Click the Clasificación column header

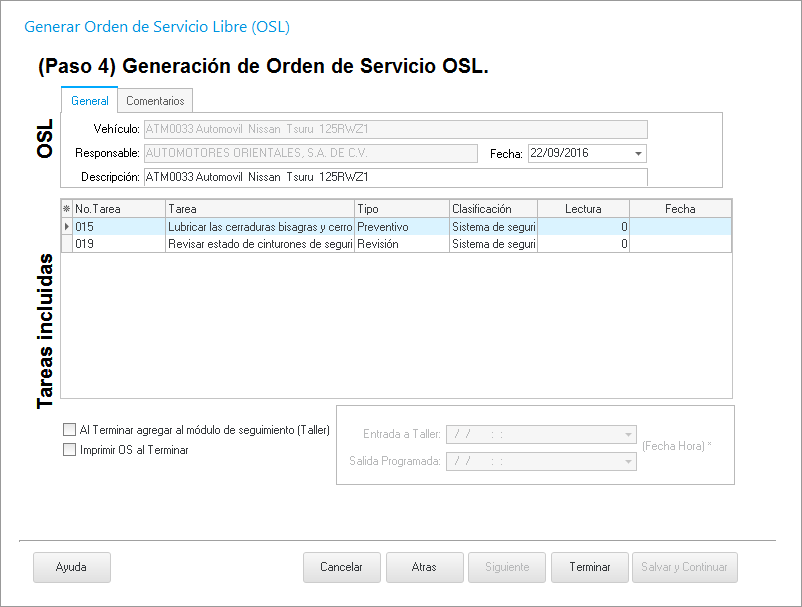tap(493, 209)
